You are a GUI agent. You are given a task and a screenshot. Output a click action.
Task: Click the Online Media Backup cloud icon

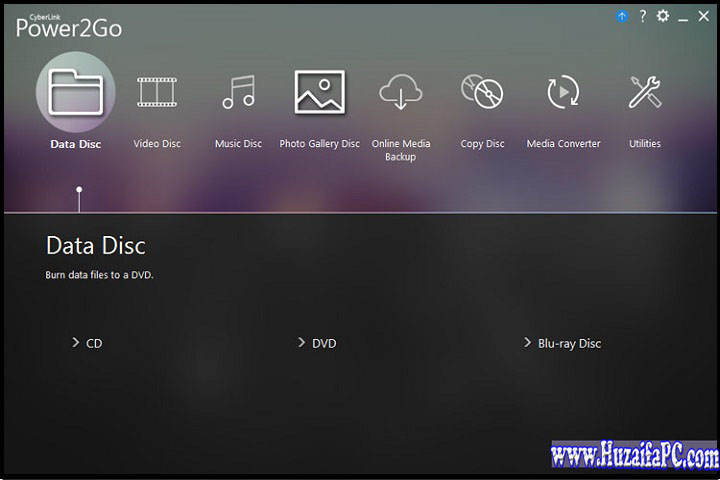(400, 92)
